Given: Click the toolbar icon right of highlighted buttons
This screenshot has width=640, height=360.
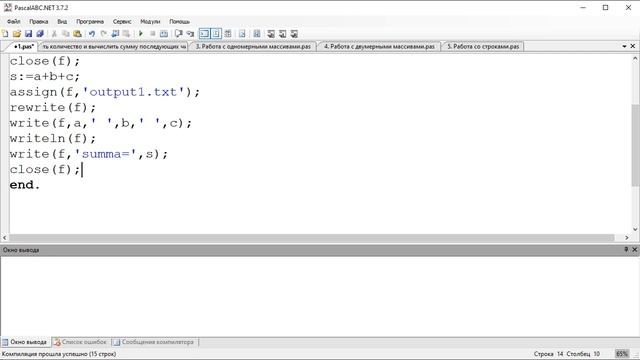Looking at the screenshot, I should 228,34.
